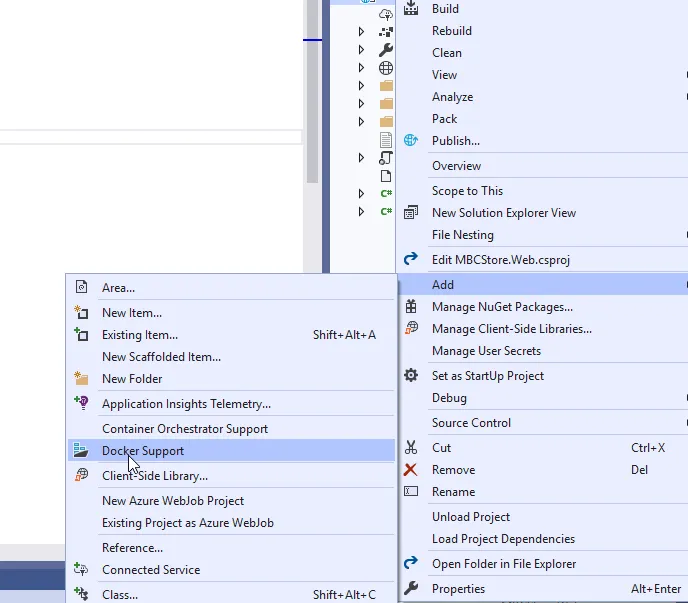Expand the globe wwwroot tree node arrow
This screenshot has height=603, width=688.
pyautogui.click(x=361, y=68)
